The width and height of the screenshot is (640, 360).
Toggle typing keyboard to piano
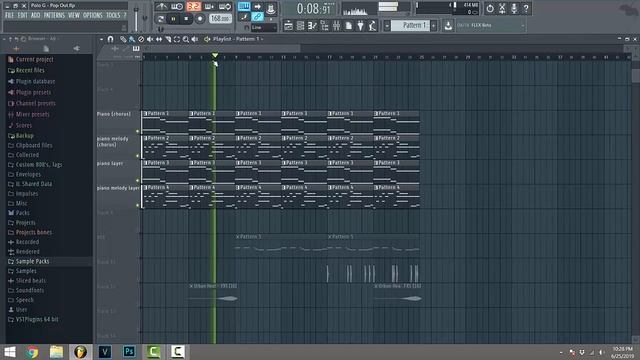(x=244, y=7)
